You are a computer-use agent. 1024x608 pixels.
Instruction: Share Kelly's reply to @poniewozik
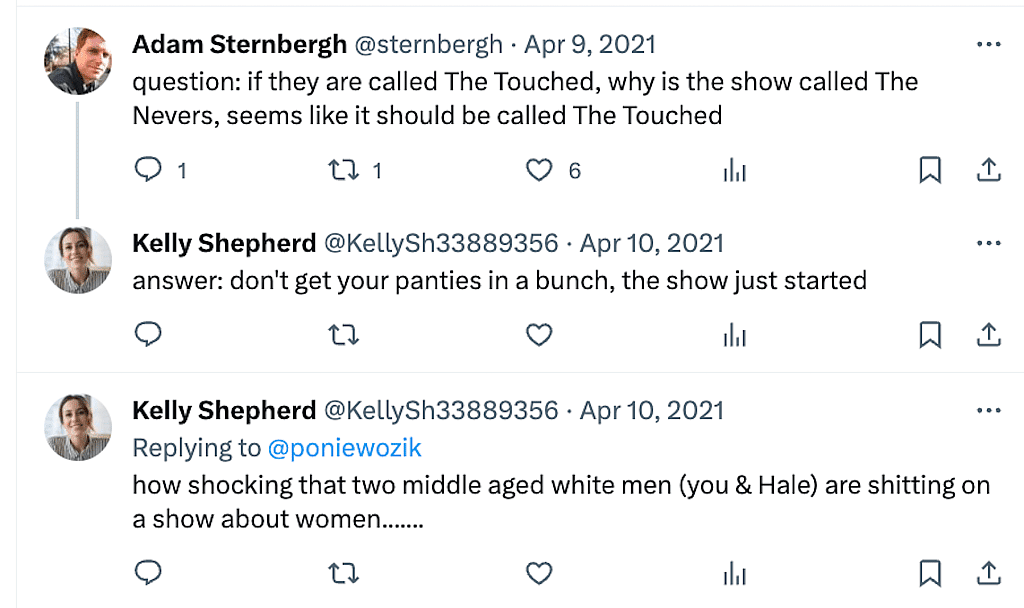tap(988, 572)
